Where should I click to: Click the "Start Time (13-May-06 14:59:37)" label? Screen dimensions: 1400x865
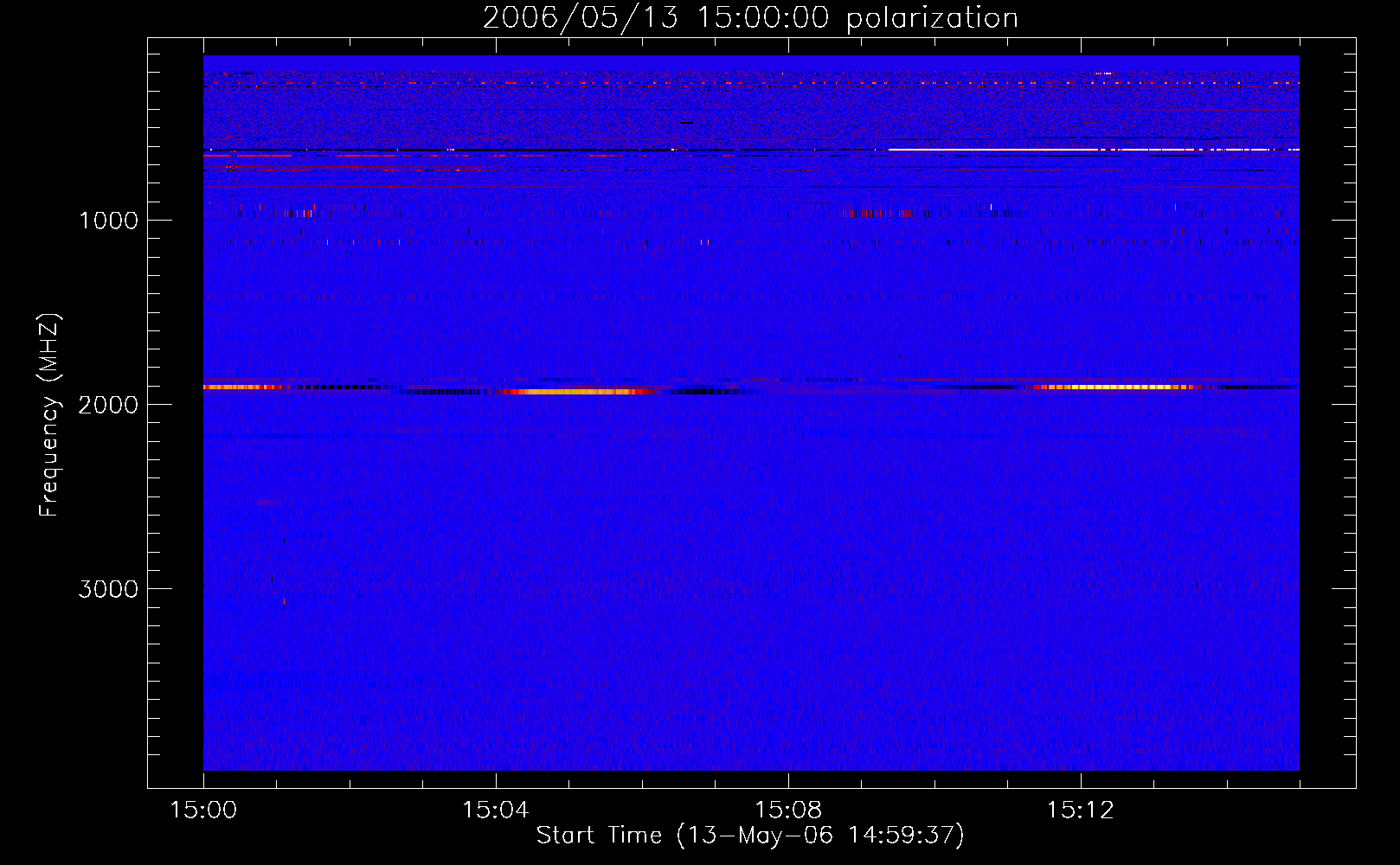[x=750, y=836]
